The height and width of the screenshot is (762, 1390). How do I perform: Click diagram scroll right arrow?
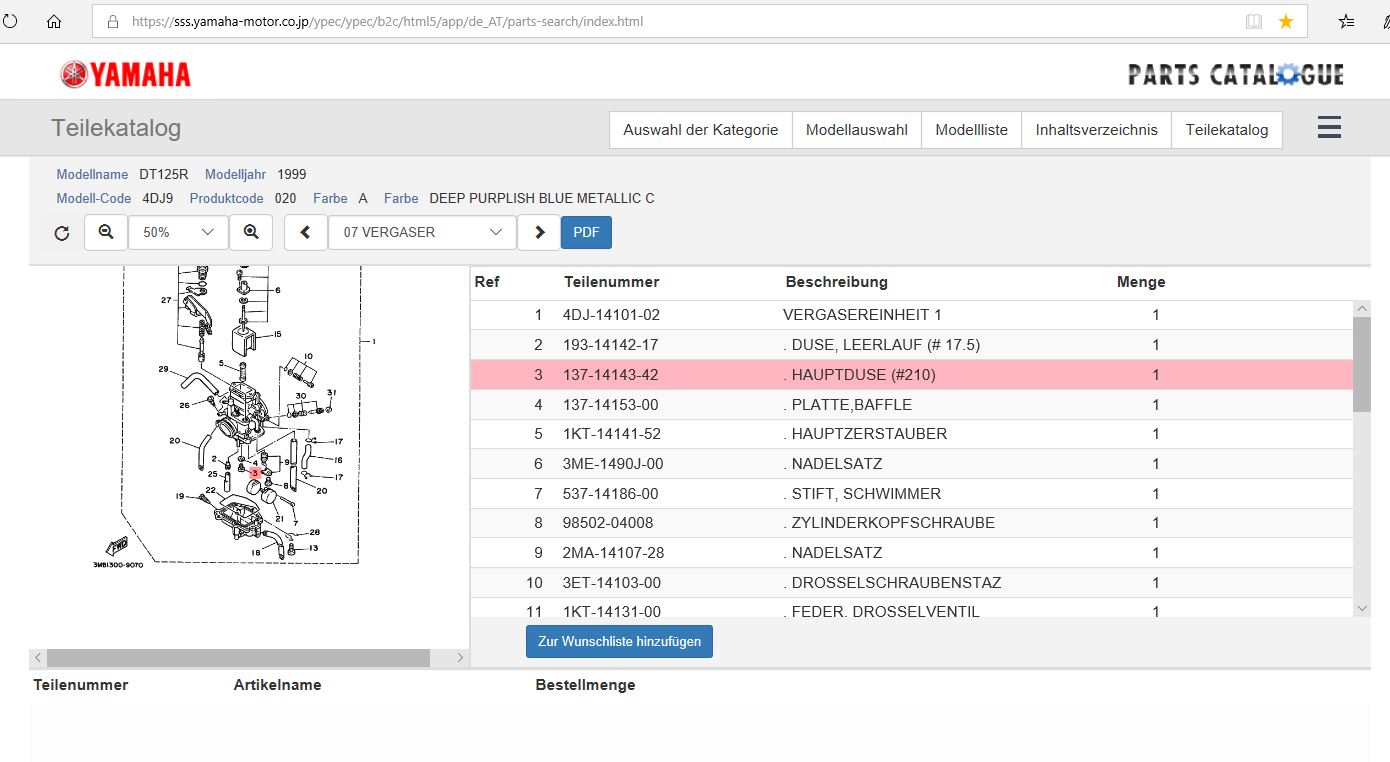pyautogui.click(x=460, y=657)
